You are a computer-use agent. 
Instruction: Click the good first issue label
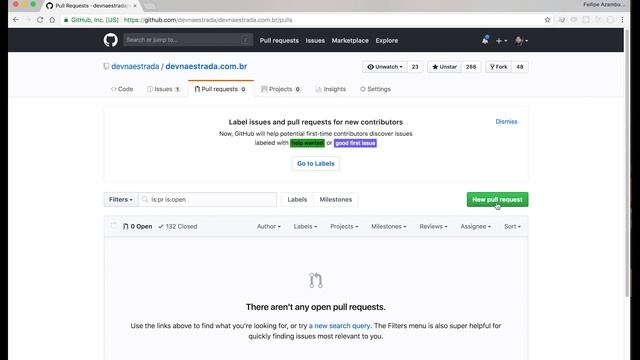tap(355, 143)
